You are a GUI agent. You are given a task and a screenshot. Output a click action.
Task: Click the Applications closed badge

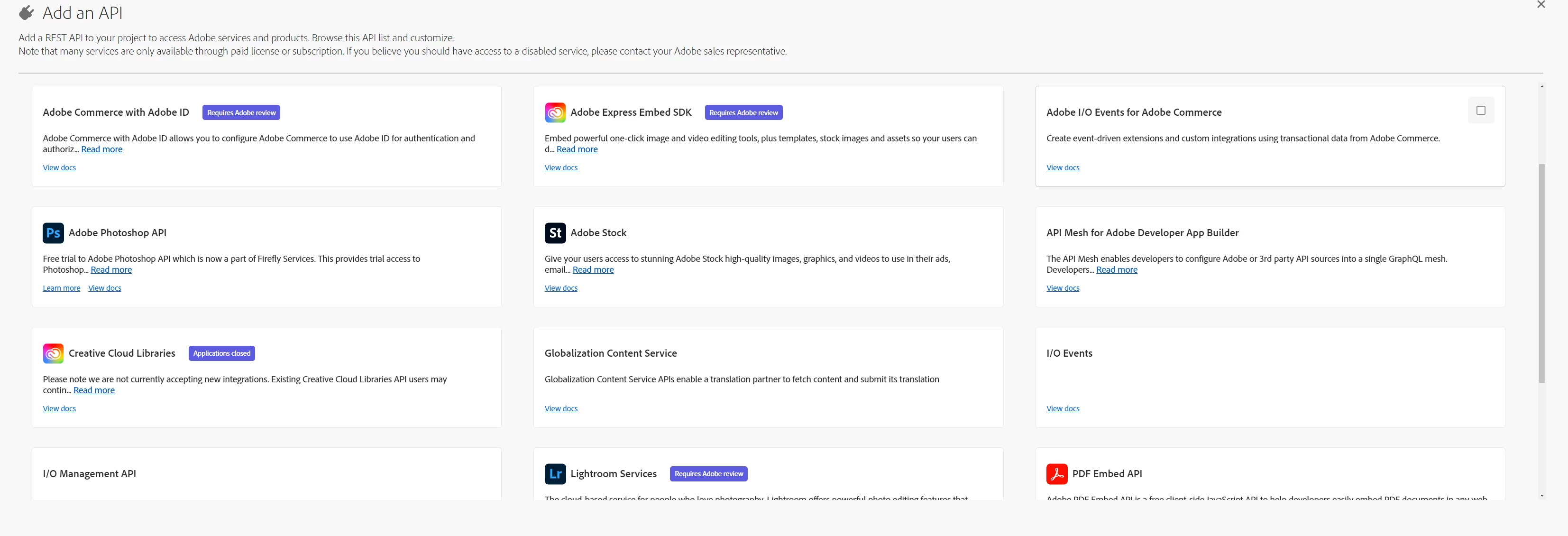(x=221, y=353)
